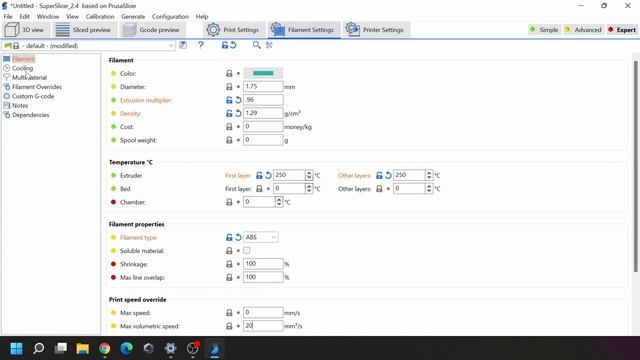The width and height of the screenshot is (640, 360).
Task: Reset Extrusion multiplier with undo arrow
Action: click(238, 100)
